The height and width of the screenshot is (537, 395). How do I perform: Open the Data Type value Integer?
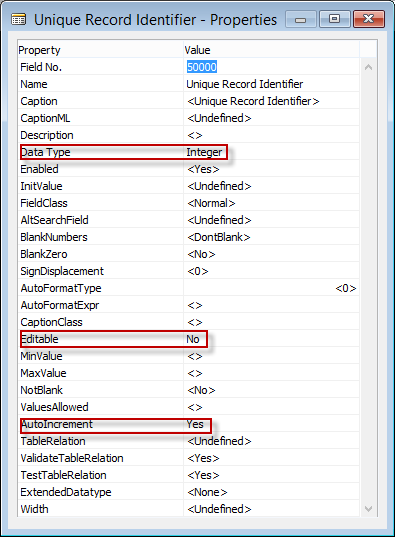click(x=204, y=152)
